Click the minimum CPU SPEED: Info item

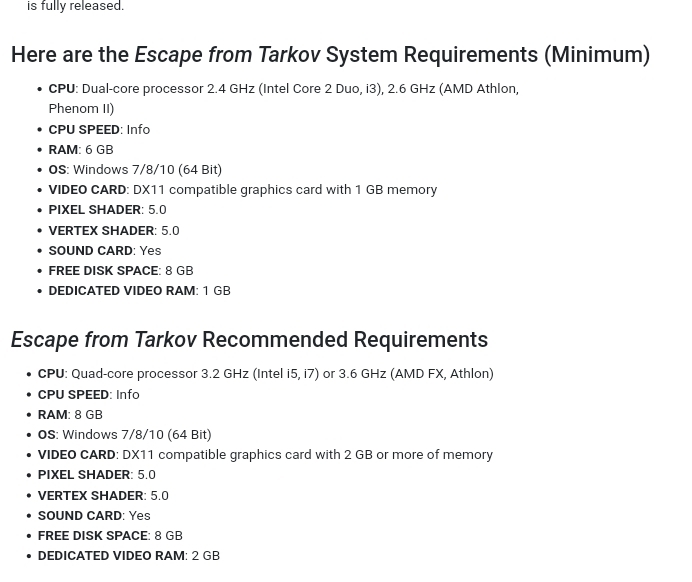point(99,130)
